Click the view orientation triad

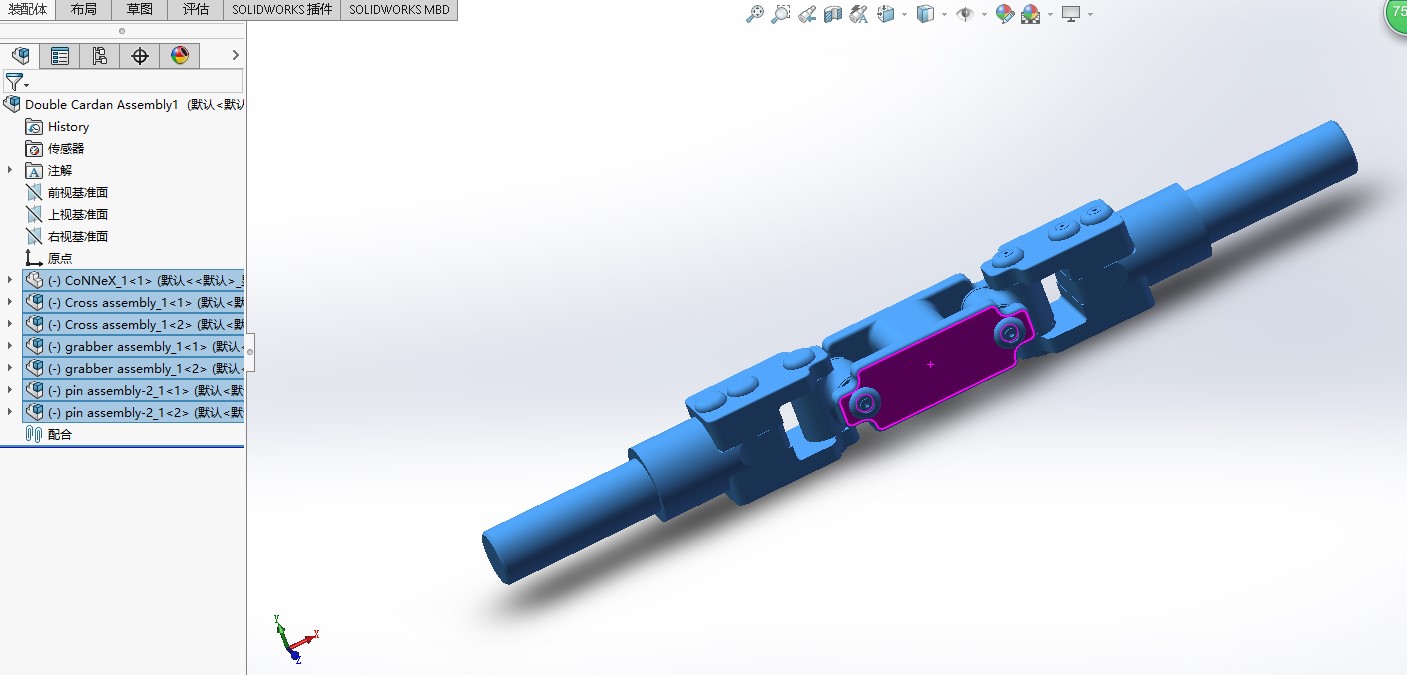coord(294,638)
